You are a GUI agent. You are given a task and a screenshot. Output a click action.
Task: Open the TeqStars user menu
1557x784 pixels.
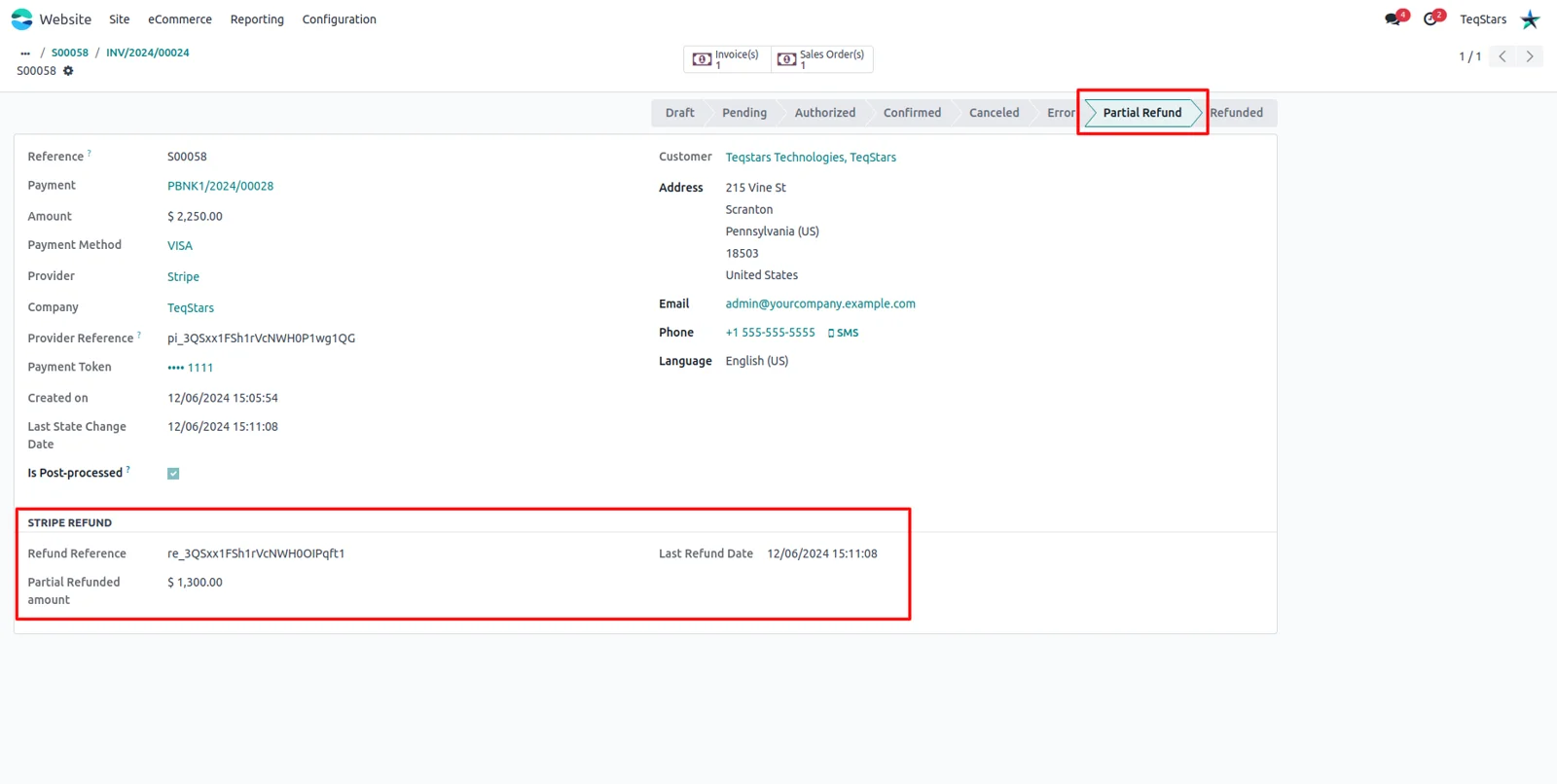[x=1483, y=19]
